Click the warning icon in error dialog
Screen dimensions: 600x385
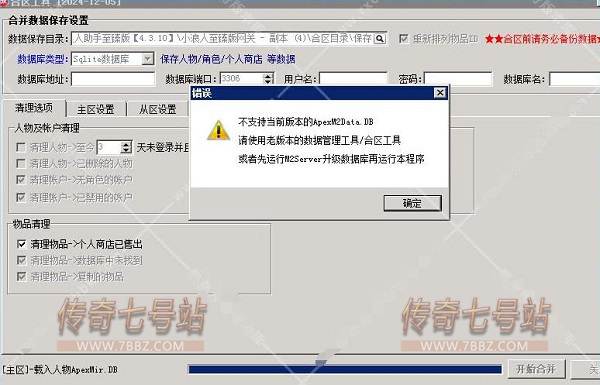(218, 131)
